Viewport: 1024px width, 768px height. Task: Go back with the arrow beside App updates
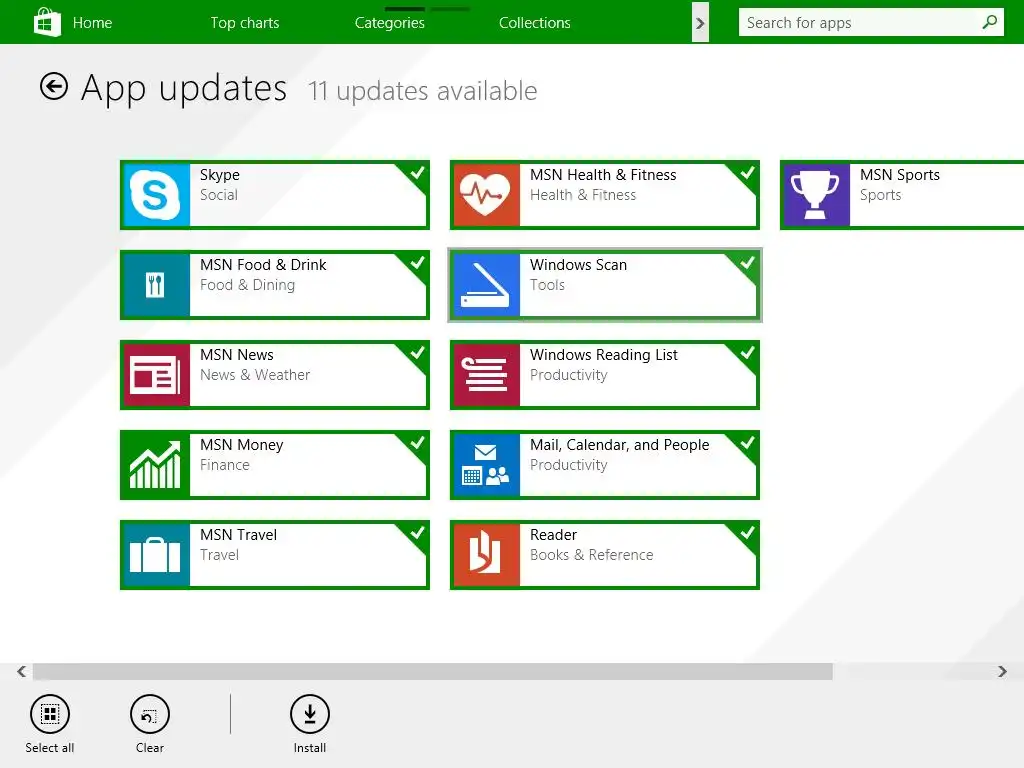tap(54, 86)
